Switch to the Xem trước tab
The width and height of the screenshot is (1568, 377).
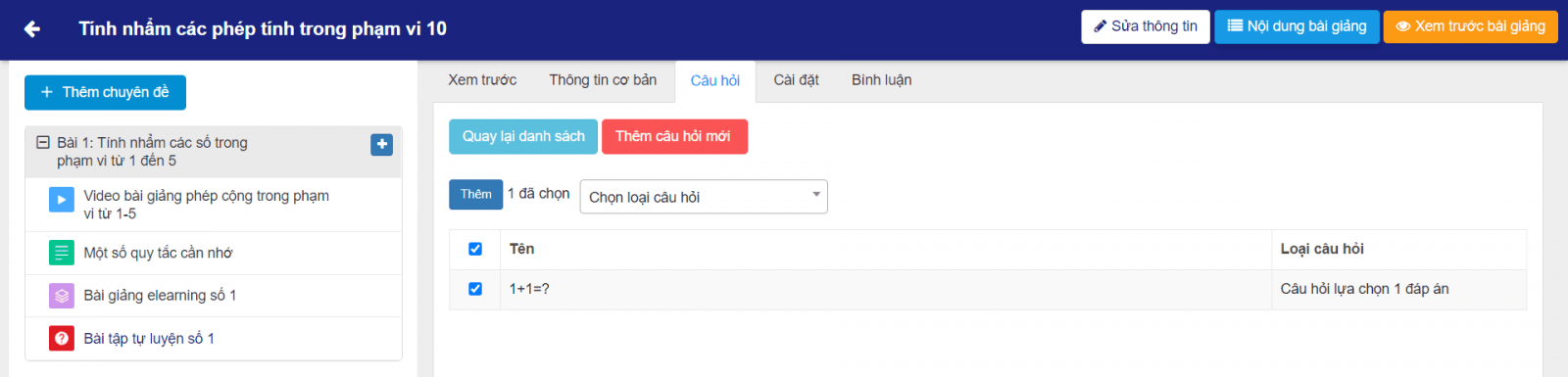482,80
